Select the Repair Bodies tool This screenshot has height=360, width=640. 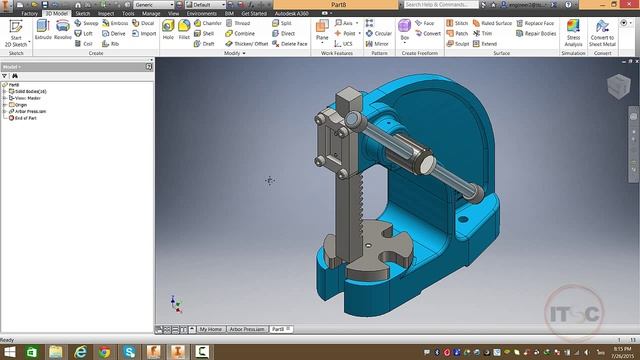point(536,33)
